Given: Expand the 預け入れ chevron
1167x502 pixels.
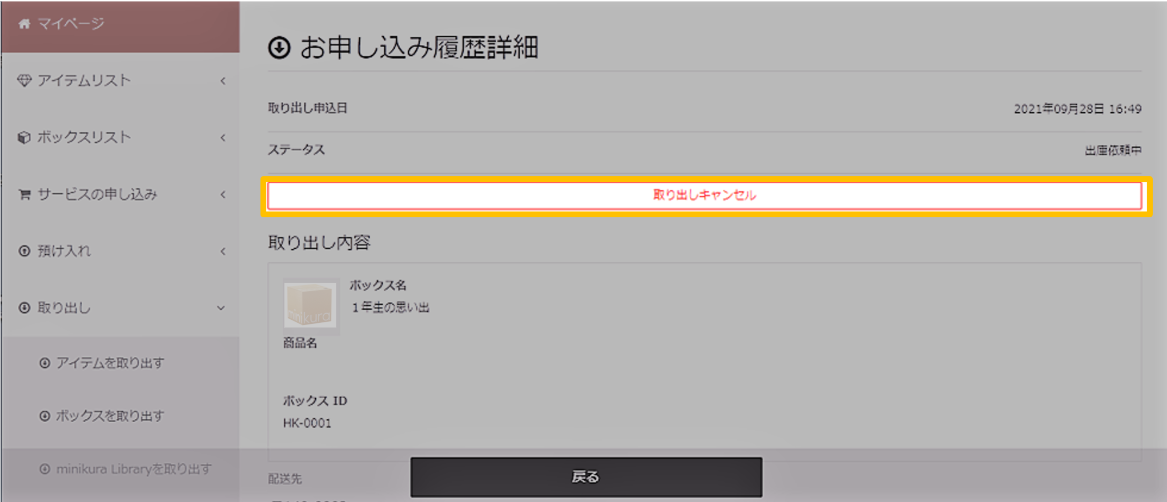Looking at the screenshot, I should (223, 252).
